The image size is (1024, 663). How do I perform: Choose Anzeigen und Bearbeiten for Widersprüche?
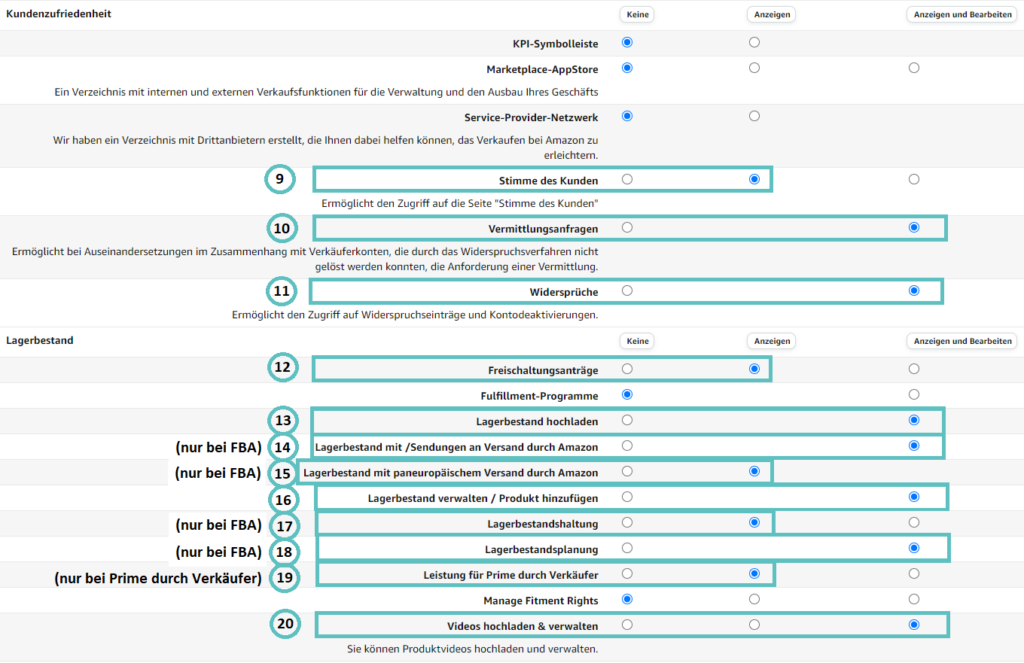click(914, 291)
